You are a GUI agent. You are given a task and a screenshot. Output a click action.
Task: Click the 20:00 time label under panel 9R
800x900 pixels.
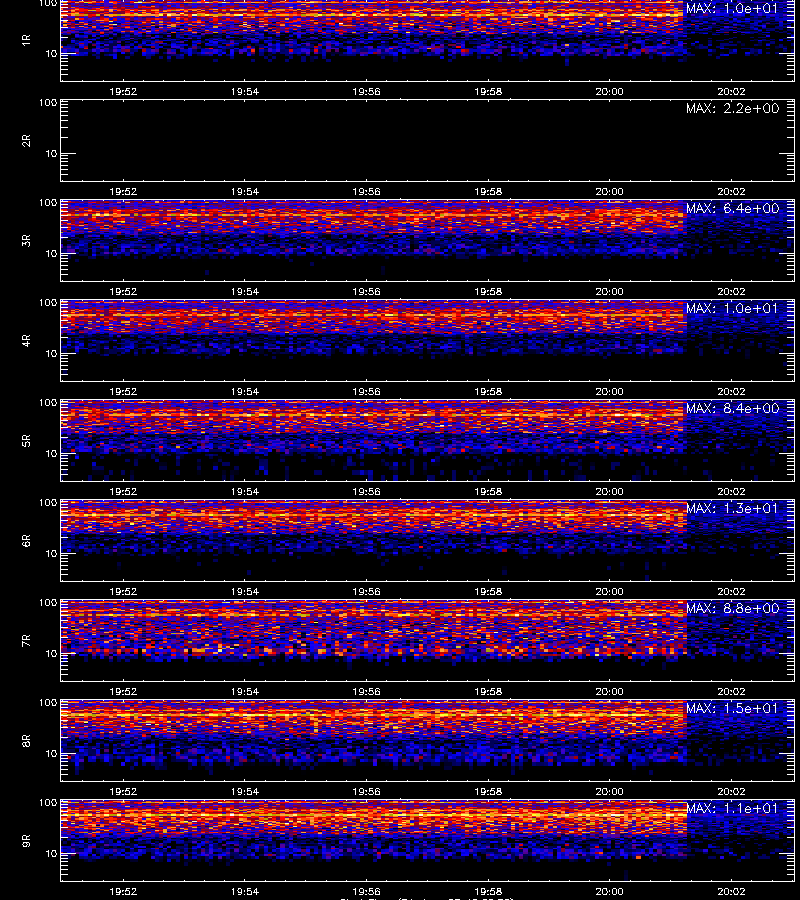(609, 891)
